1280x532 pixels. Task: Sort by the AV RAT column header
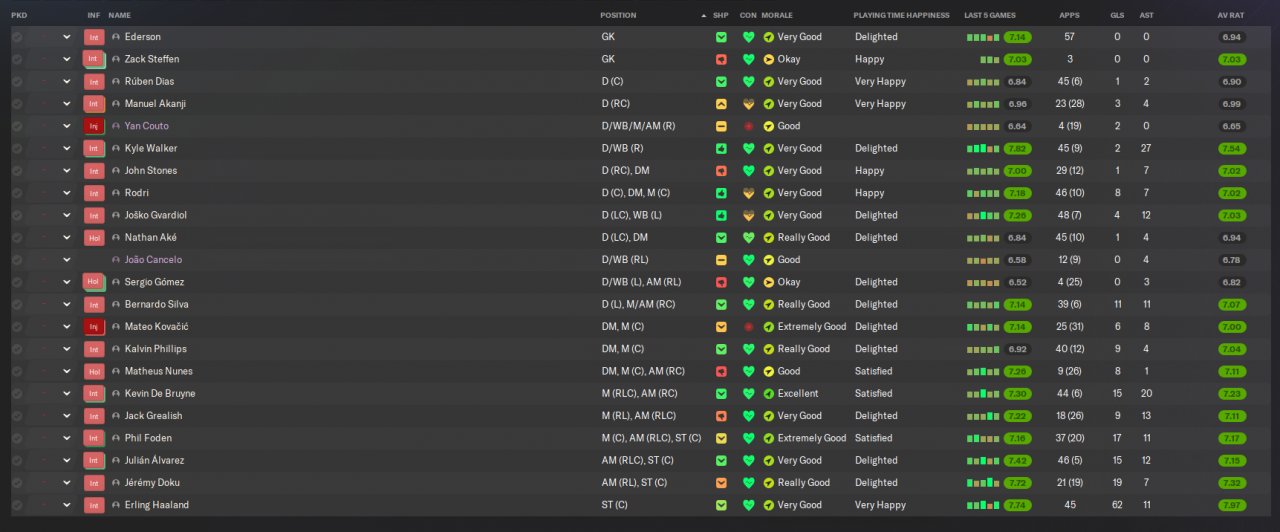coord(1231,16)
